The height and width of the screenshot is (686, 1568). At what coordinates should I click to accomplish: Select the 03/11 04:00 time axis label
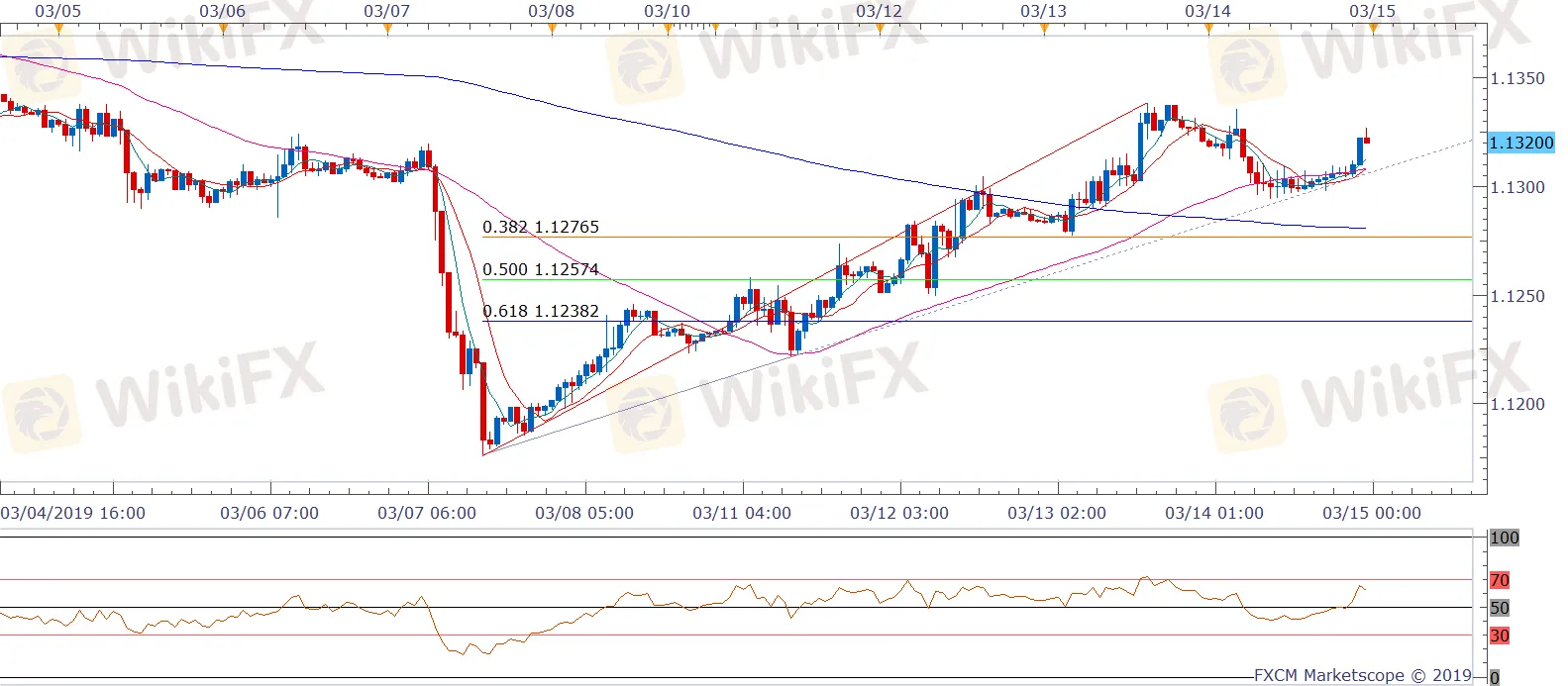(x=742, y=513)
